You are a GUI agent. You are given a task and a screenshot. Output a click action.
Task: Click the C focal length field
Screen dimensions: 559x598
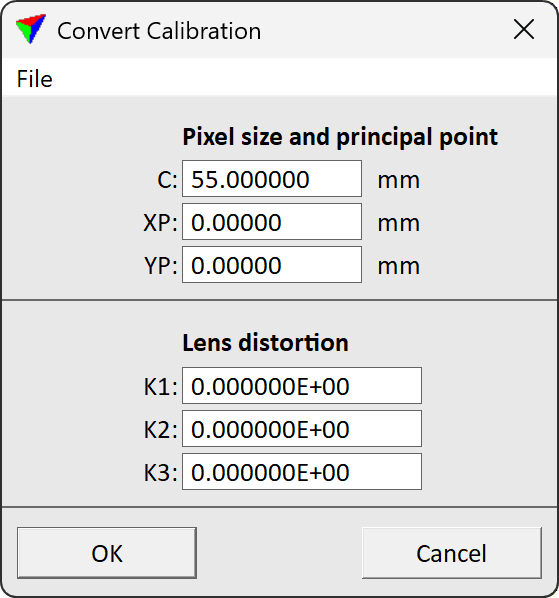[x=272, y=179]
